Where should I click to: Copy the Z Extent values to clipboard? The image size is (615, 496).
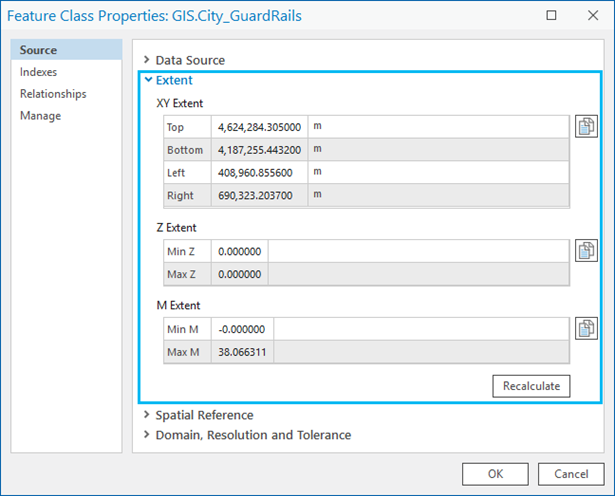pos(586,250)
